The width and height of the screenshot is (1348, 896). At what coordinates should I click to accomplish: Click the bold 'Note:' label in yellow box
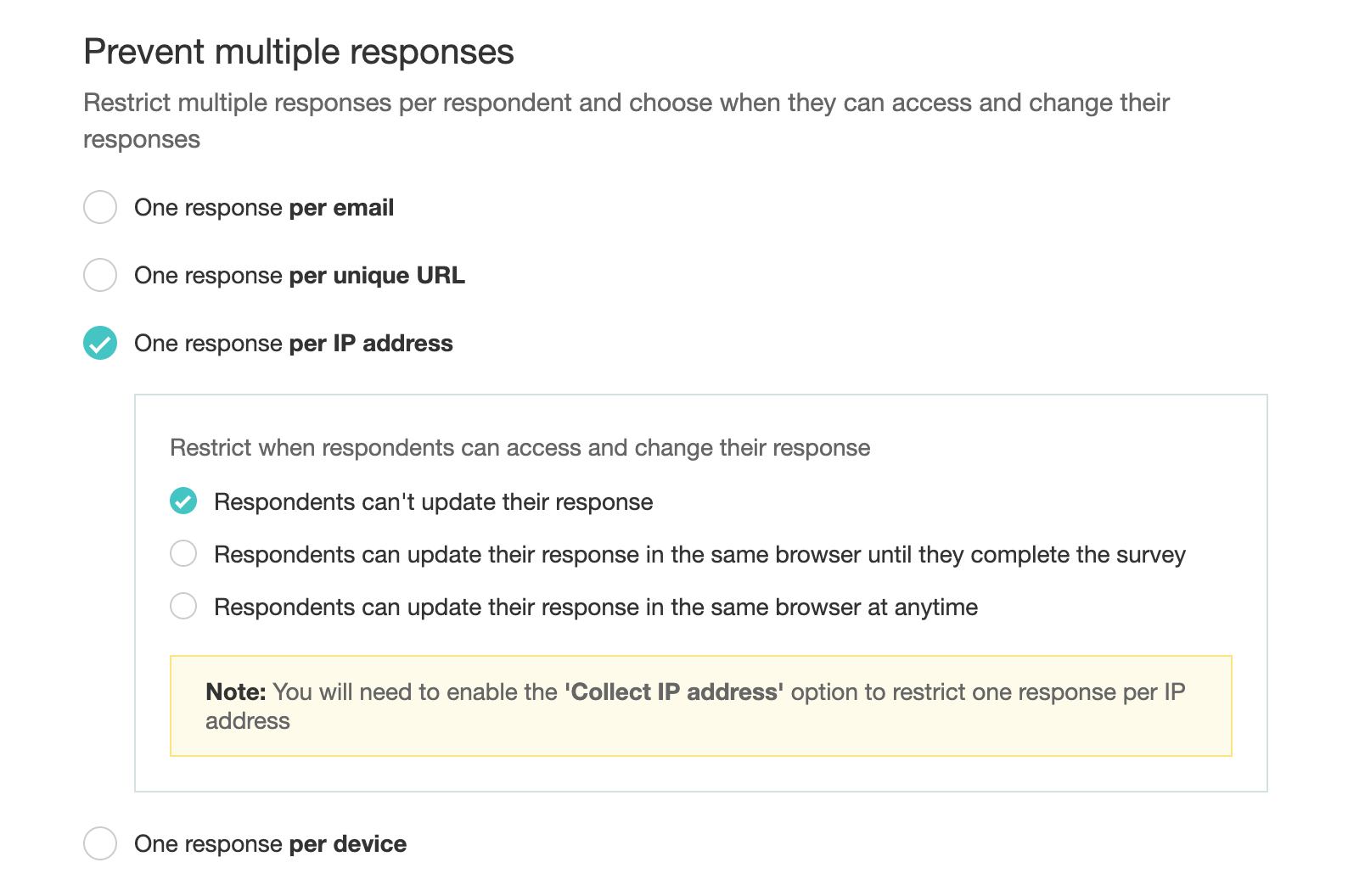coord(236,692)
